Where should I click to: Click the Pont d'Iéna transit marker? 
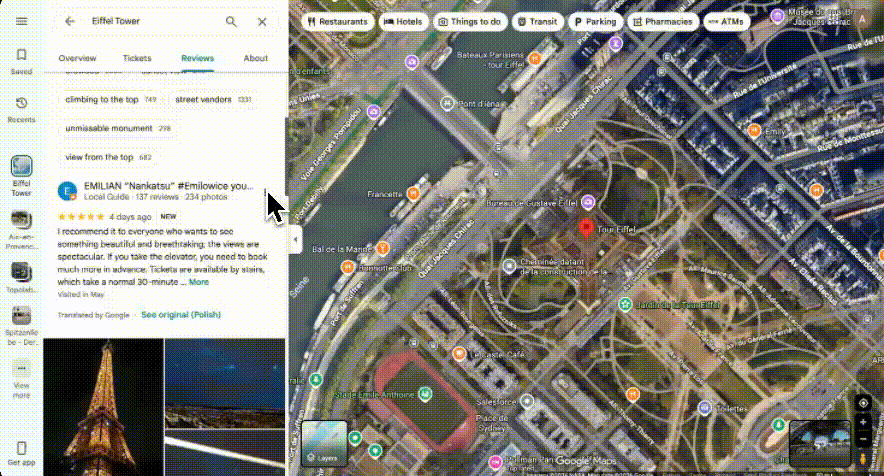coord(447,104)
